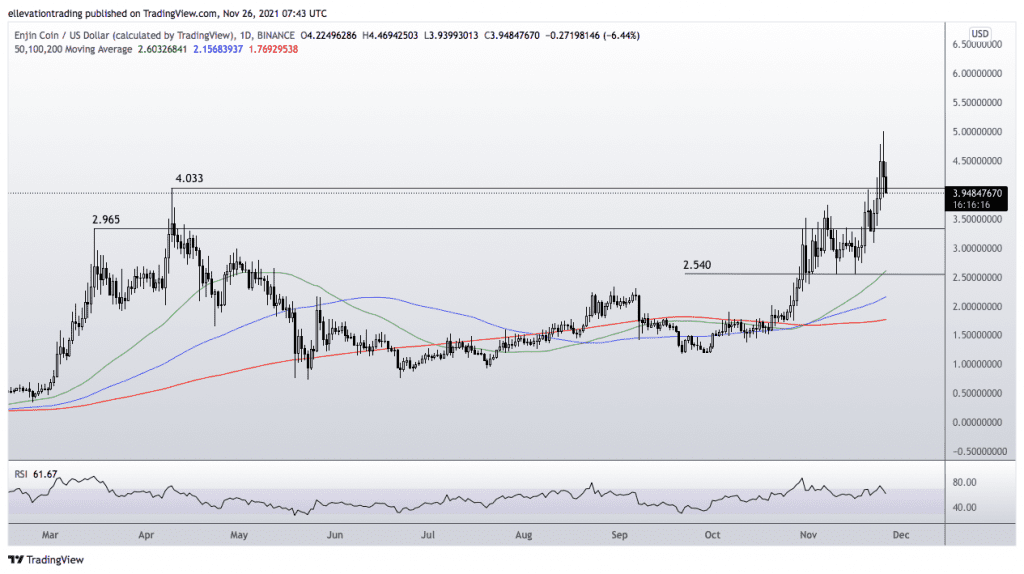Click the 2.965 level label
The width and height of the screenshot is (1024, 574).
pos(106,219)
